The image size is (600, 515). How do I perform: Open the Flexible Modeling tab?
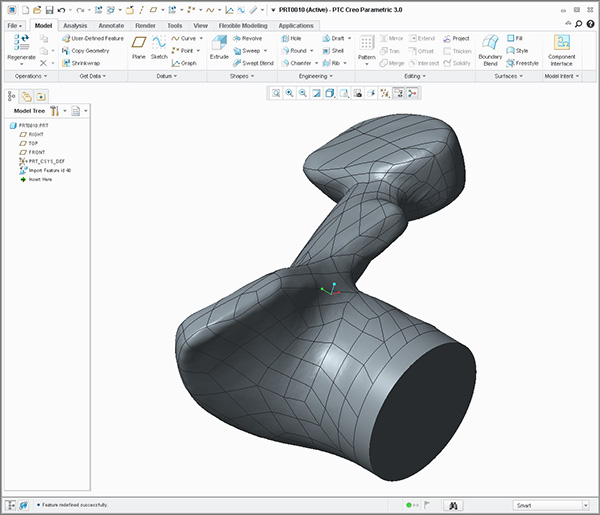point(243,26)
